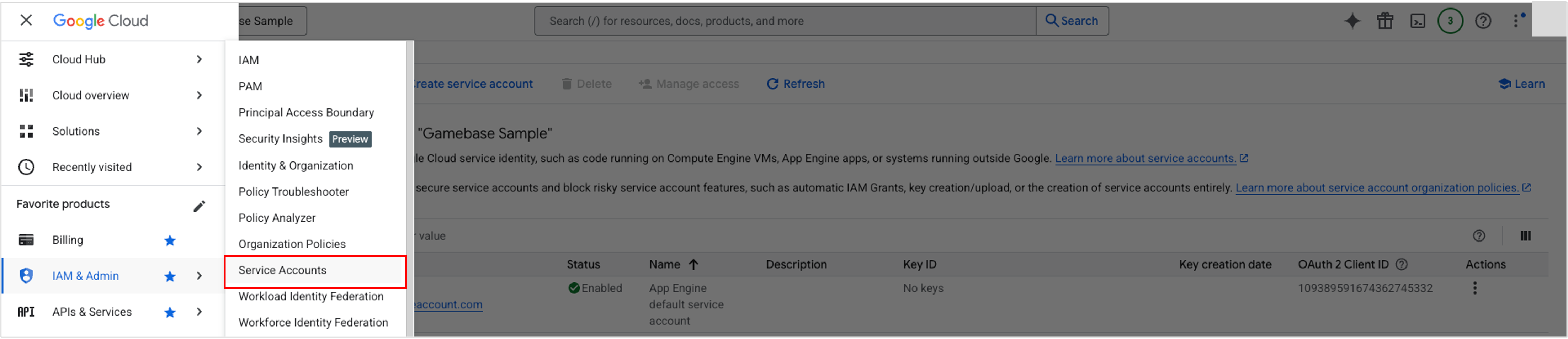Edit favorite products with pencil icon
The height and width of the screenshot is (339, 1568).
click(199, 206)
